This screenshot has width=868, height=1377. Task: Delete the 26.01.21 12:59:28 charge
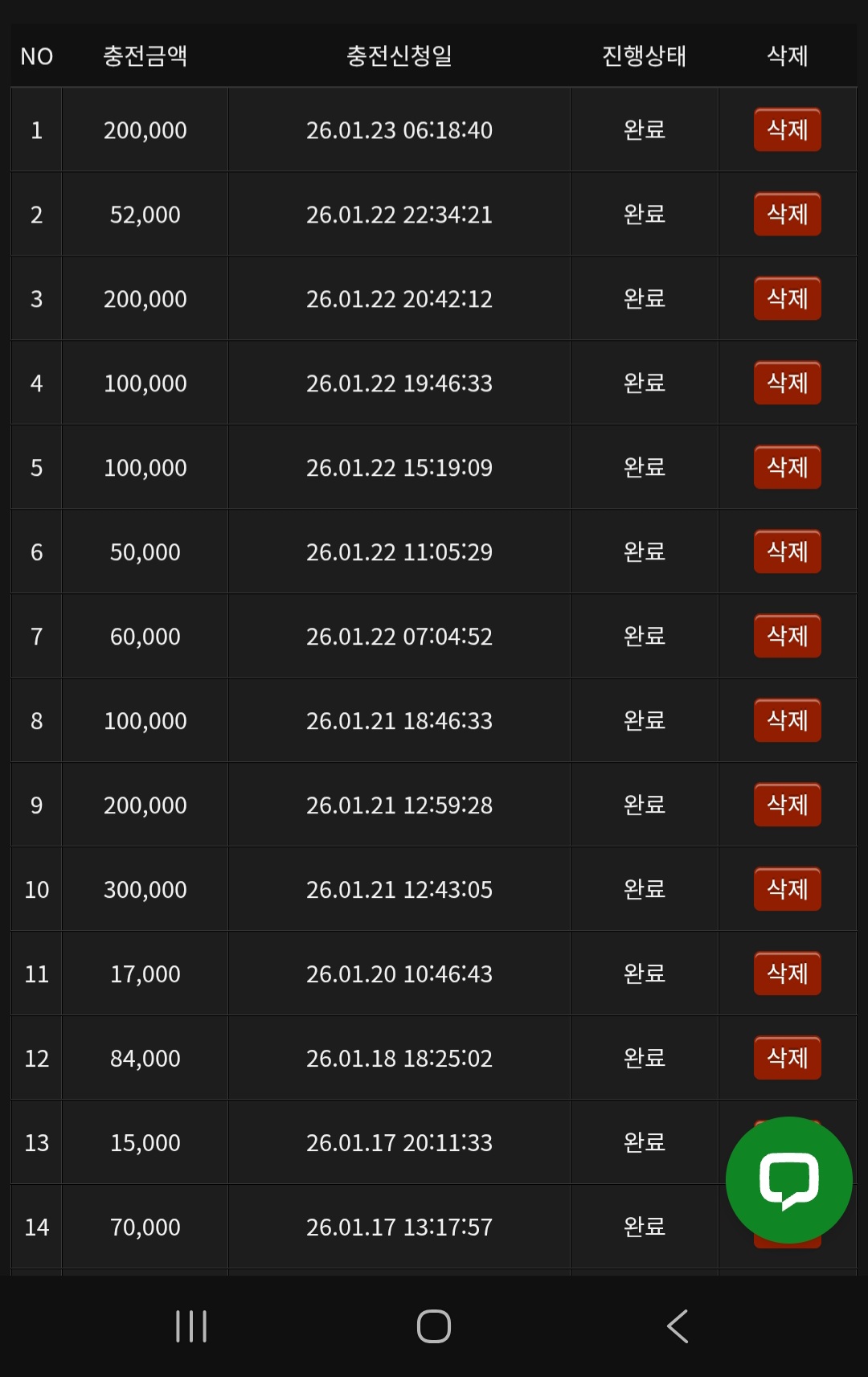tap(787, 805)
